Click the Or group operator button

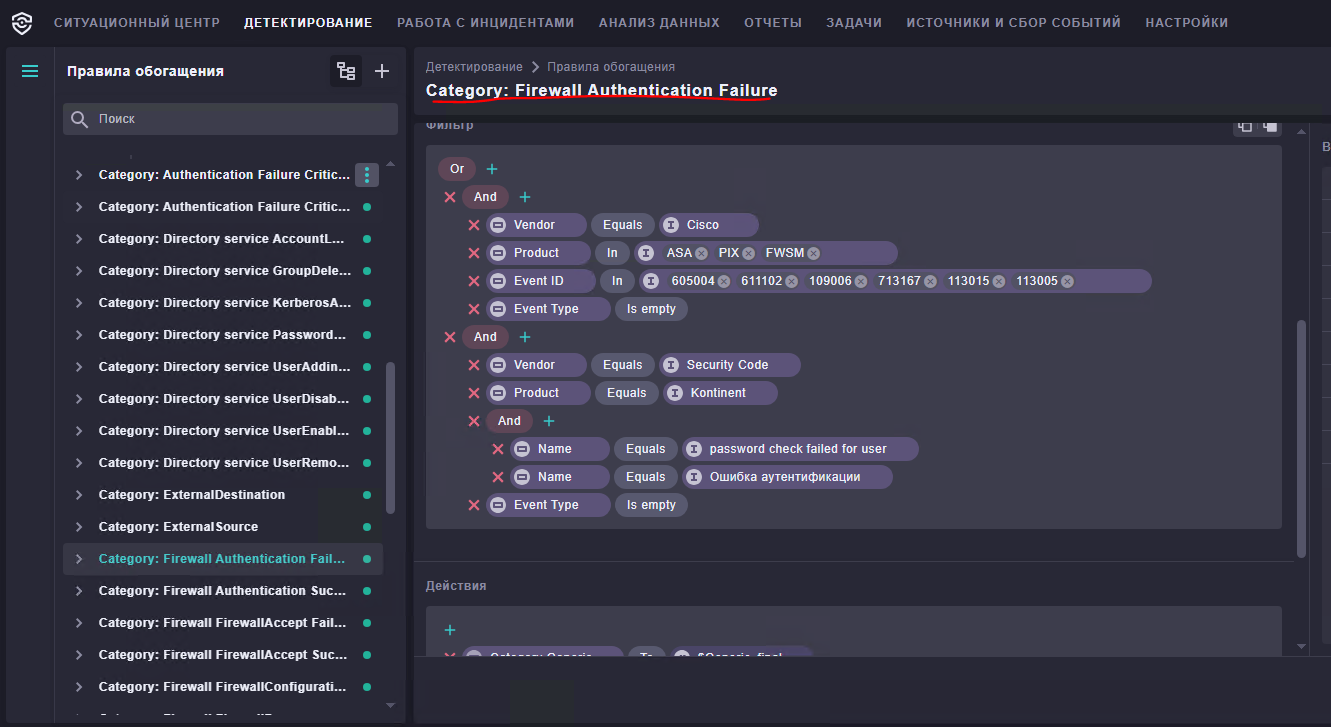coord(457,169)
